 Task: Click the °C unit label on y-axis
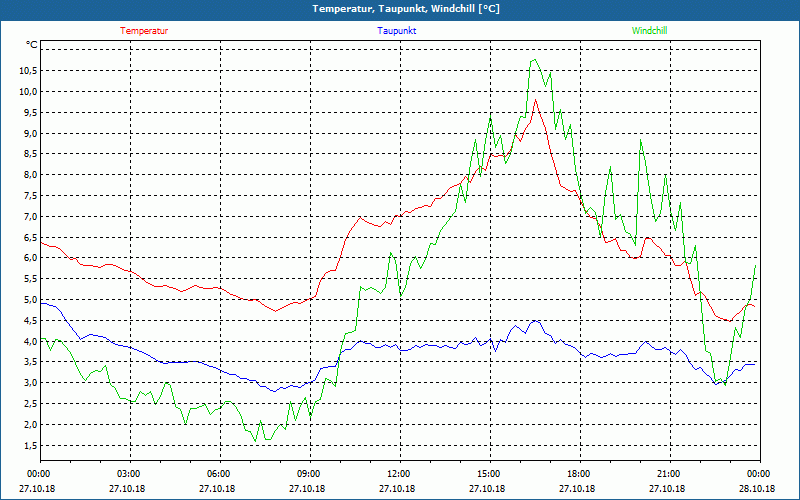point(32,45)
